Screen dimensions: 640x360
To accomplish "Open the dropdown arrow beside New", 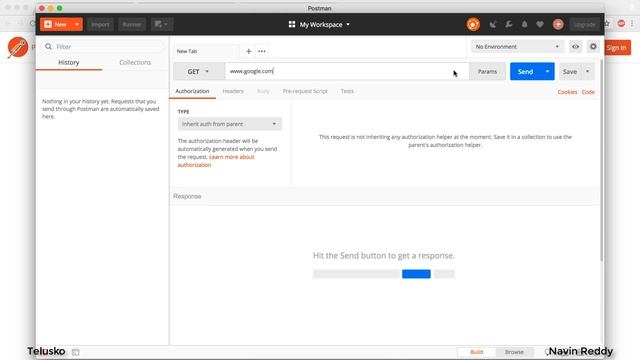I will (77, 24).
